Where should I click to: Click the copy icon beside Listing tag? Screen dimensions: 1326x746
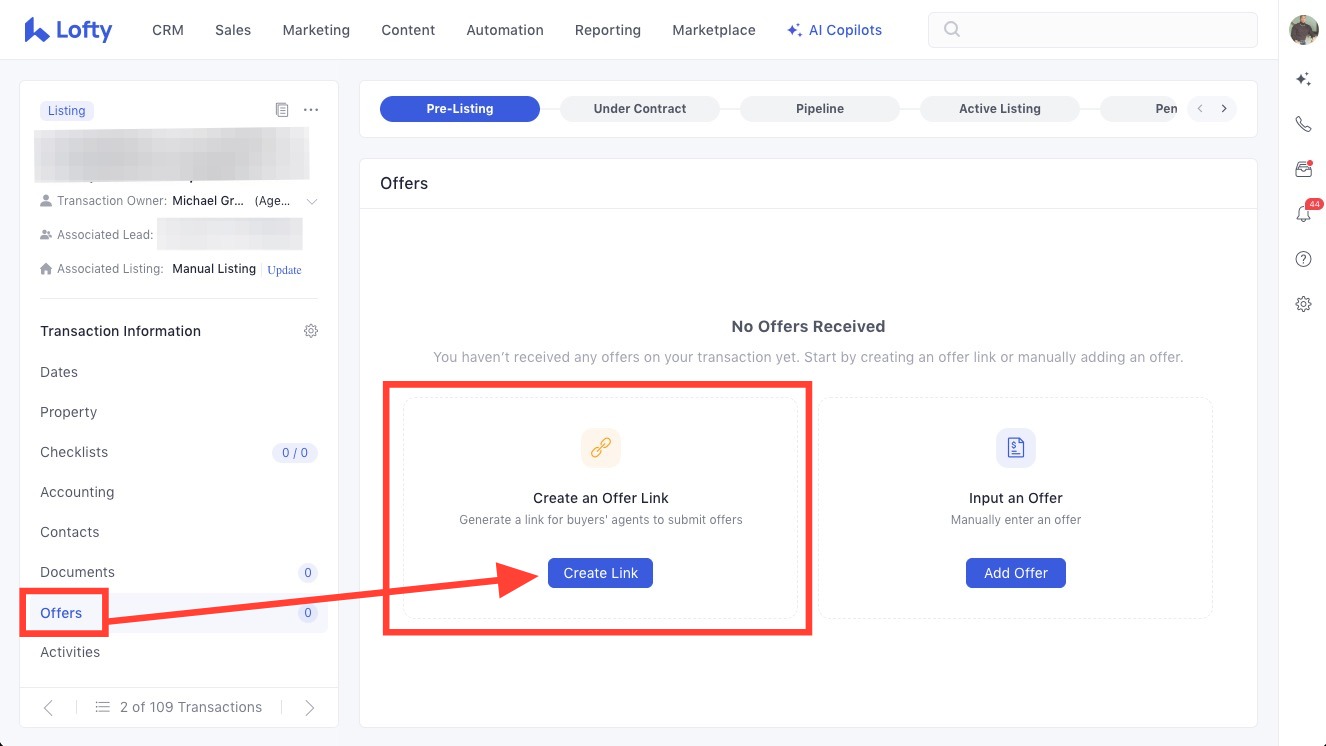pyautogui.click(x=282, y=110)
